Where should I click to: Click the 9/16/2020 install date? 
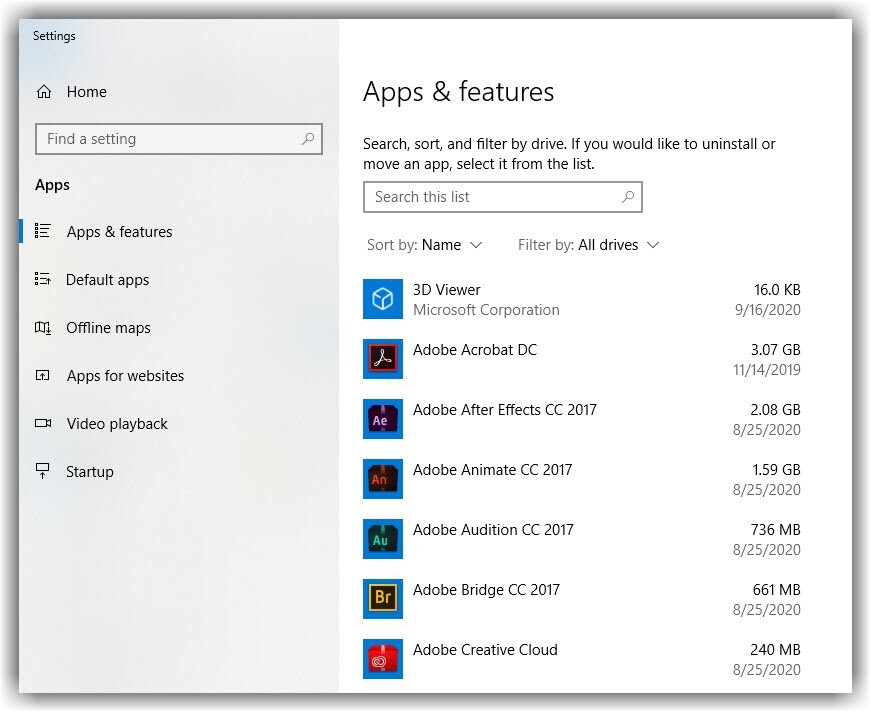[x=768, y=309]
